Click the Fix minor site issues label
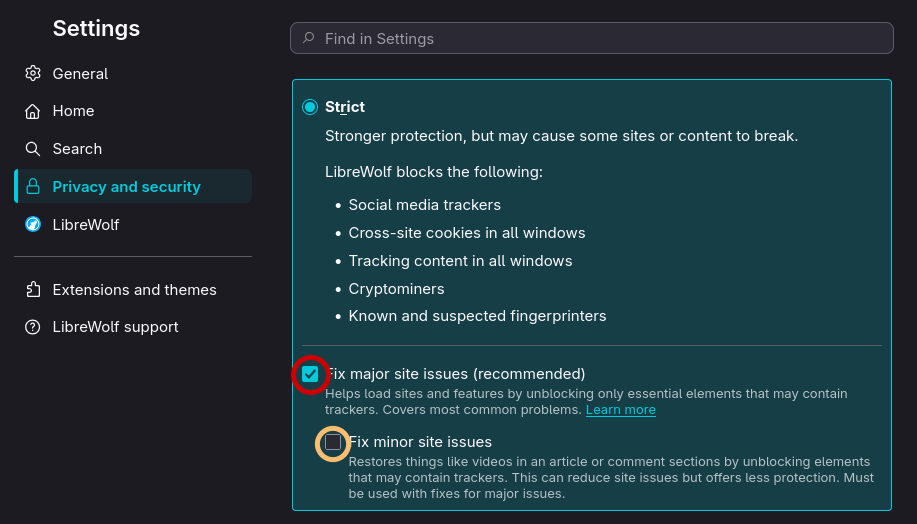Screen dimensions: 917x524 coord(420,442)
